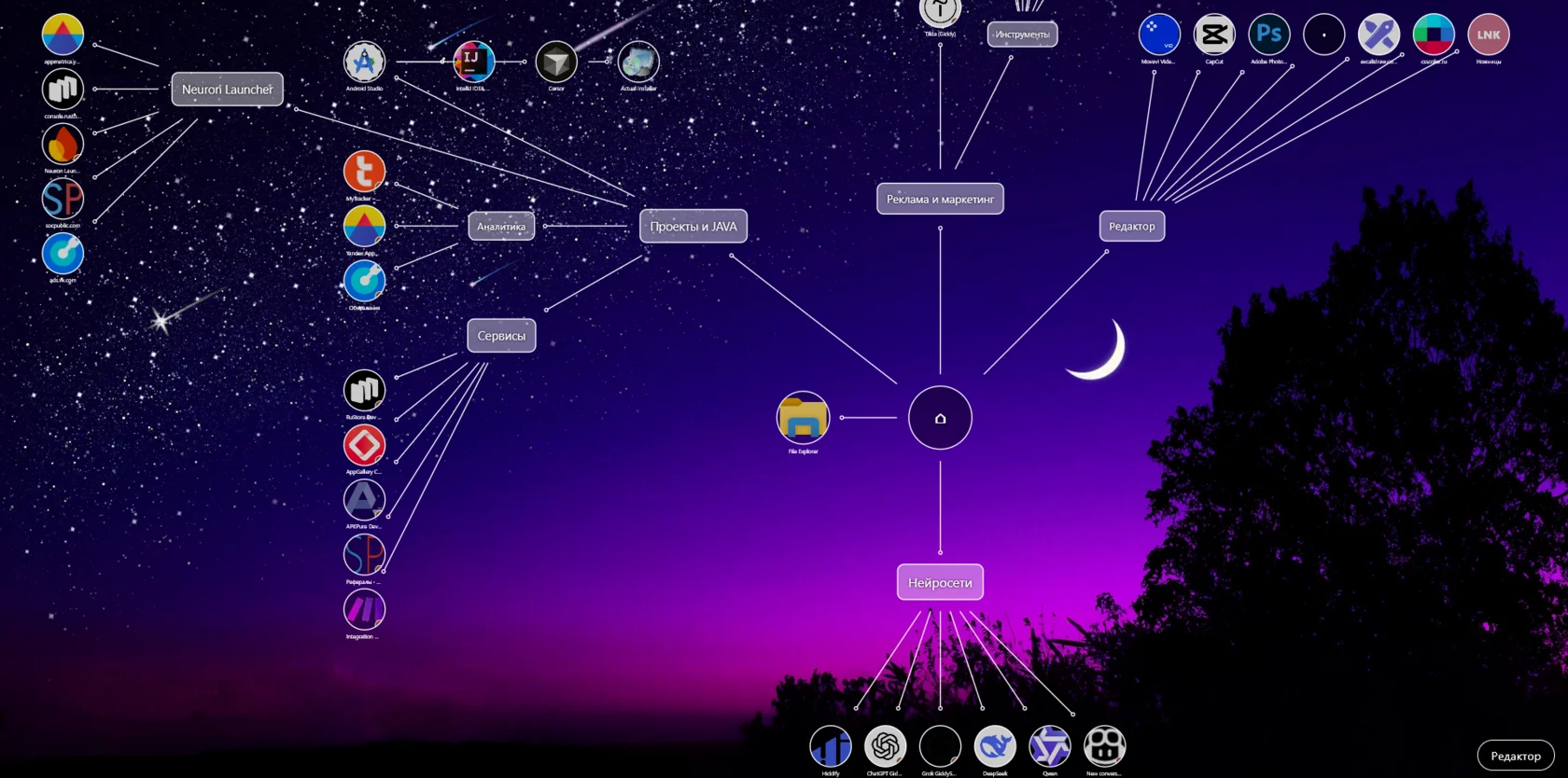The width and height of the screenshot is (1568, 778).
Task: Select the Neuron Launcher group node
Action: 227,90
